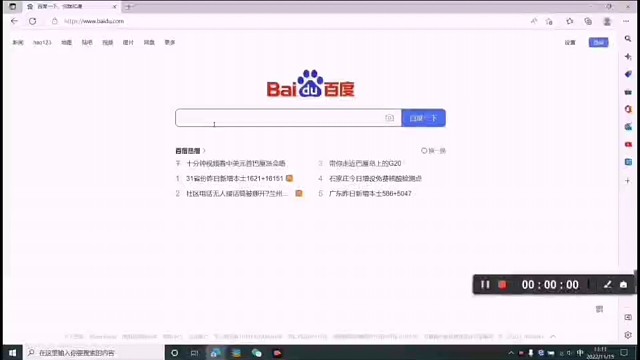Open hot item 社区电话无人接听
The image size is (640, 360).
(237, 193)
